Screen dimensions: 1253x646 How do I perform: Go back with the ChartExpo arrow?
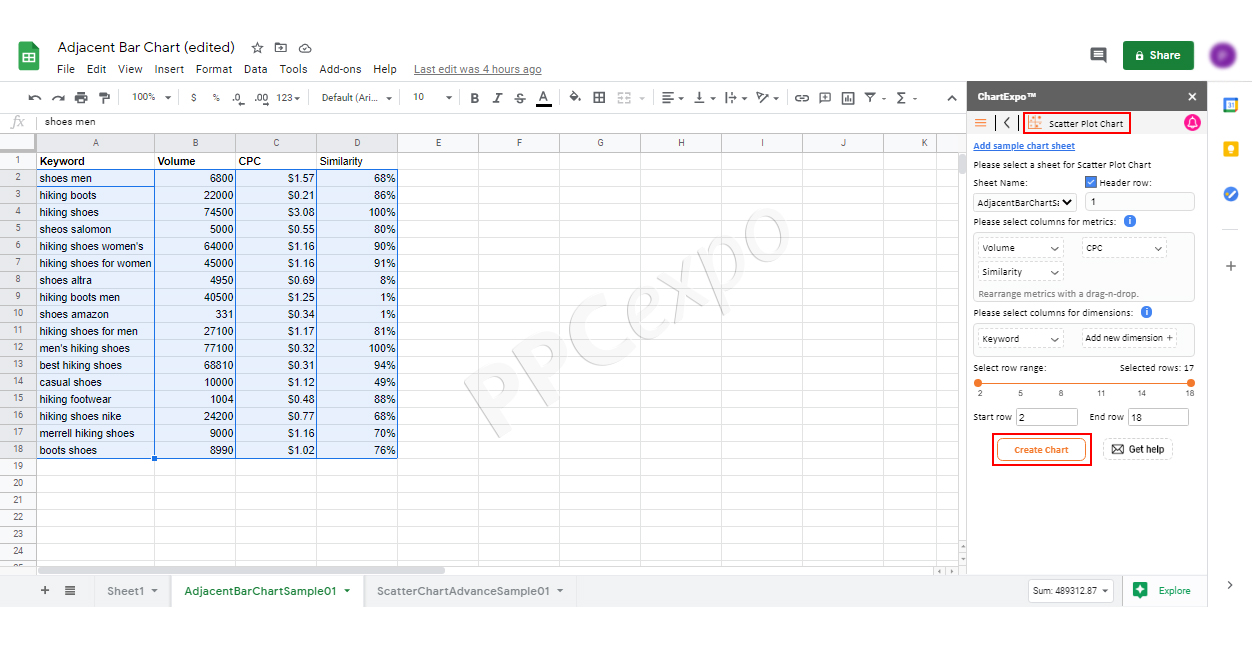pos(1007,123)
